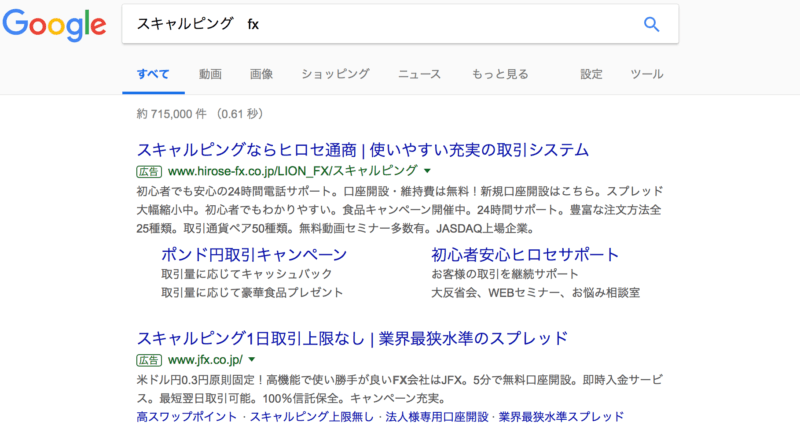This screenshot has width=800, height=437.
Task: Open the 高スワップポイント link
Action: (187, 417)
